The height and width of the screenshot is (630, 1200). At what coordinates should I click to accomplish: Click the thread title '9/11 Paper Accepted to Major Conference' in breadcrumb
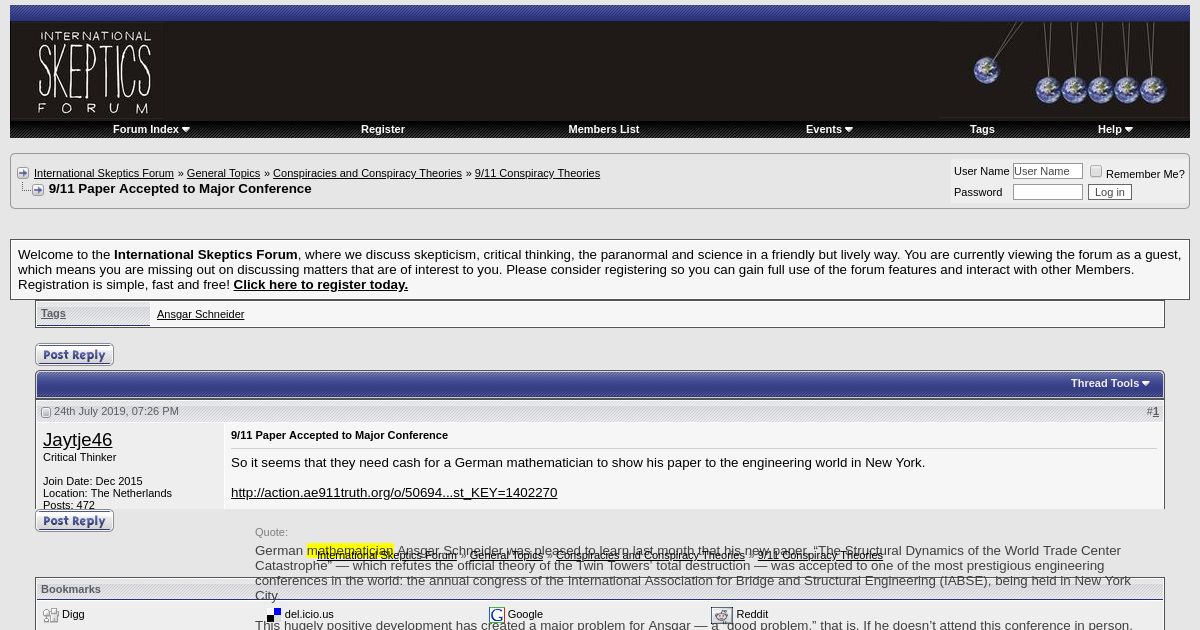[x=180, y=188]
